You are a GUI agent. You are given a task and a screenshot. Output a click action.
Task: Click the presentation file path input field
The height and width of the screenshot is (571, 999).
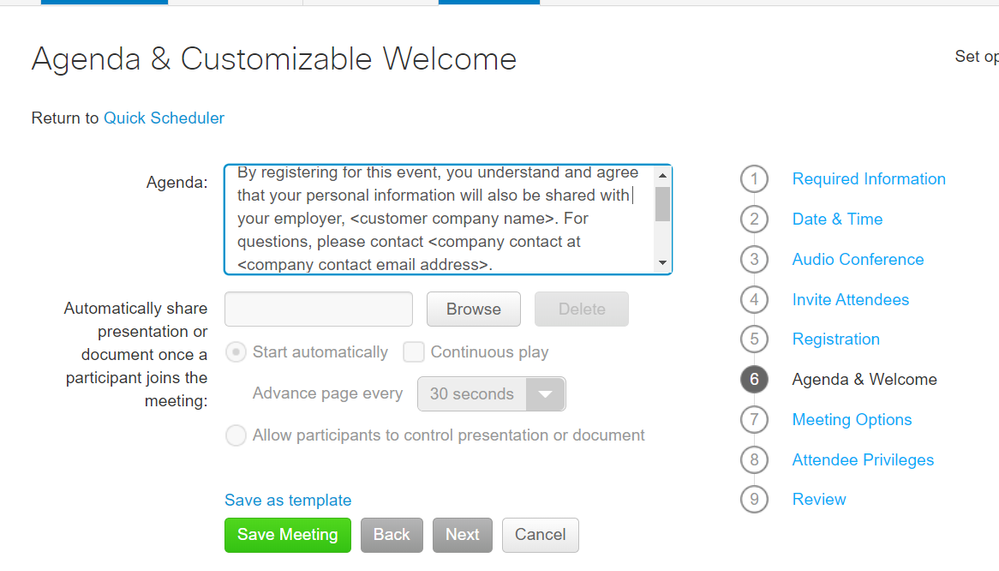319,309
